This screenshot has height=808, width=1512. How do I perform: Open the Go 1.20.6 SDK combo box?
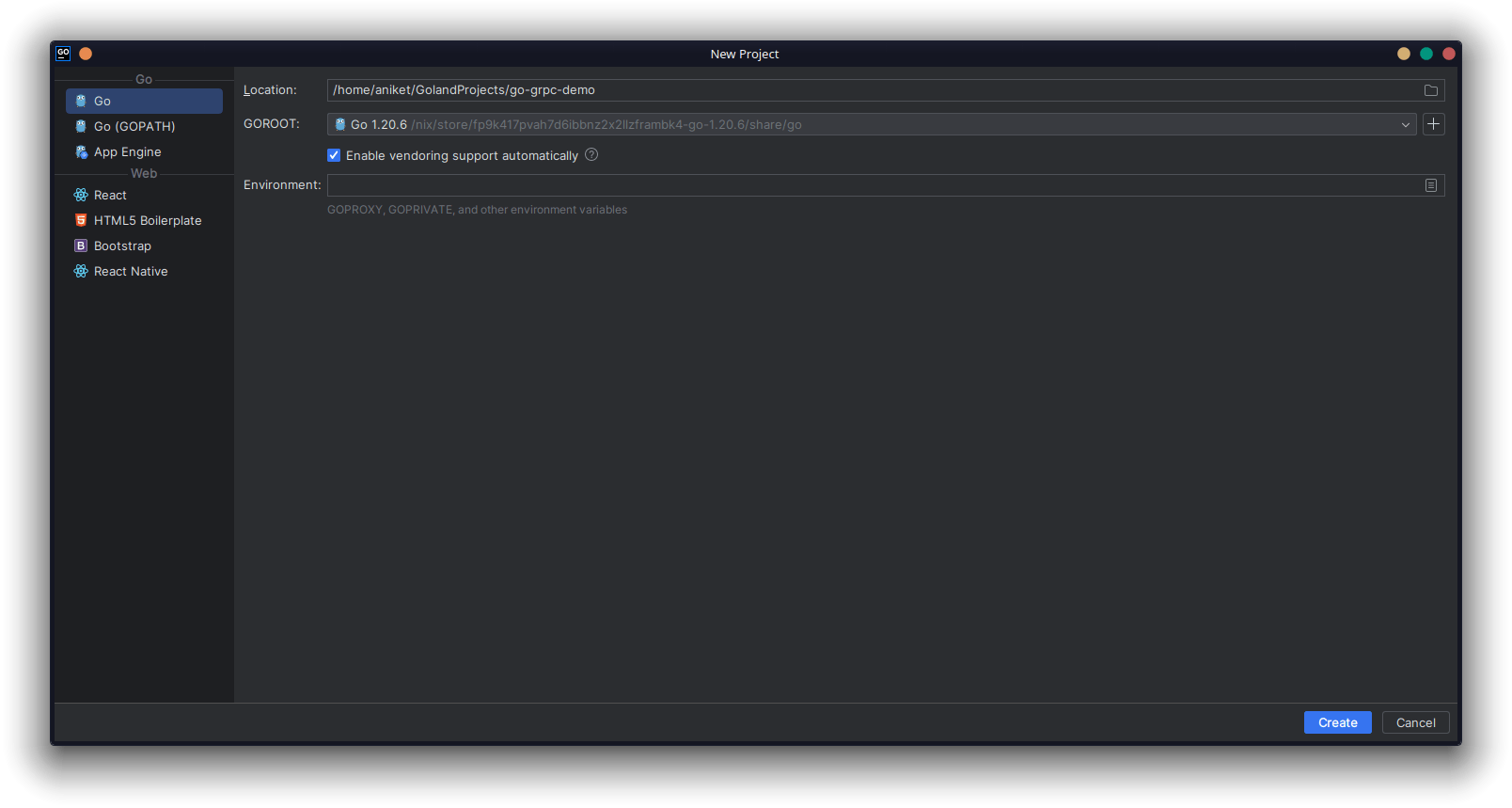(x=865, y=124)
